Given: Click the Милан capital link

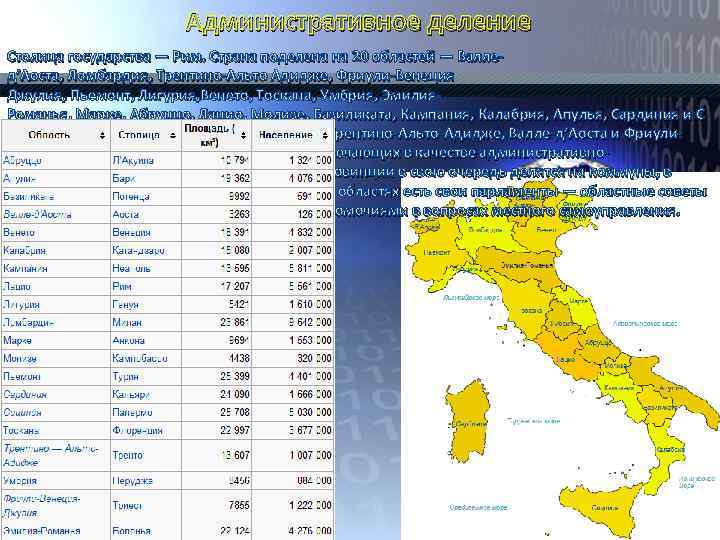Looking at the screenshot, I should pos(127,322).
